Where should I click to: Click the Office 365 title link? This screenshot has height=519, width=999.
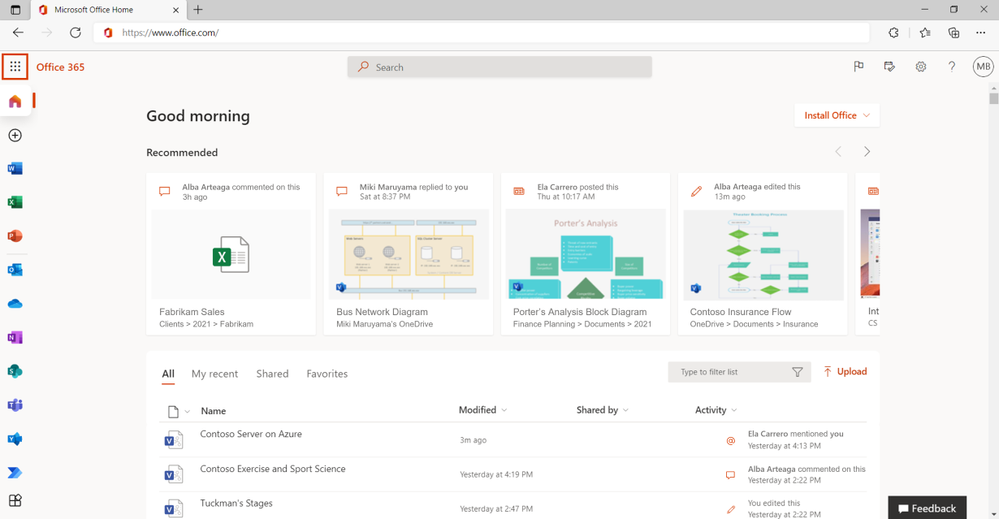(x=60, y=67)
